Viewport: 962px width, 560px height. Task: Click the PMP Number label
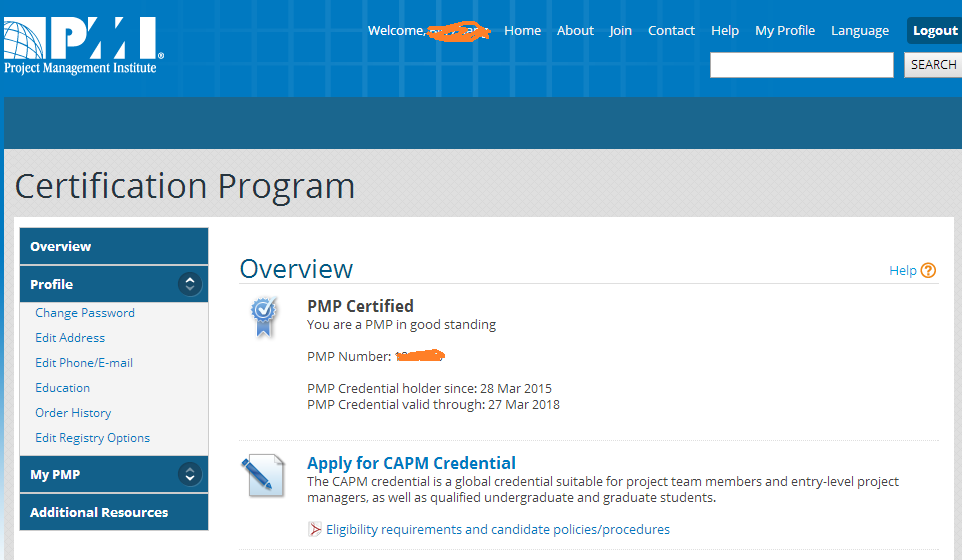pyautogui.click(x=349, y=357)
